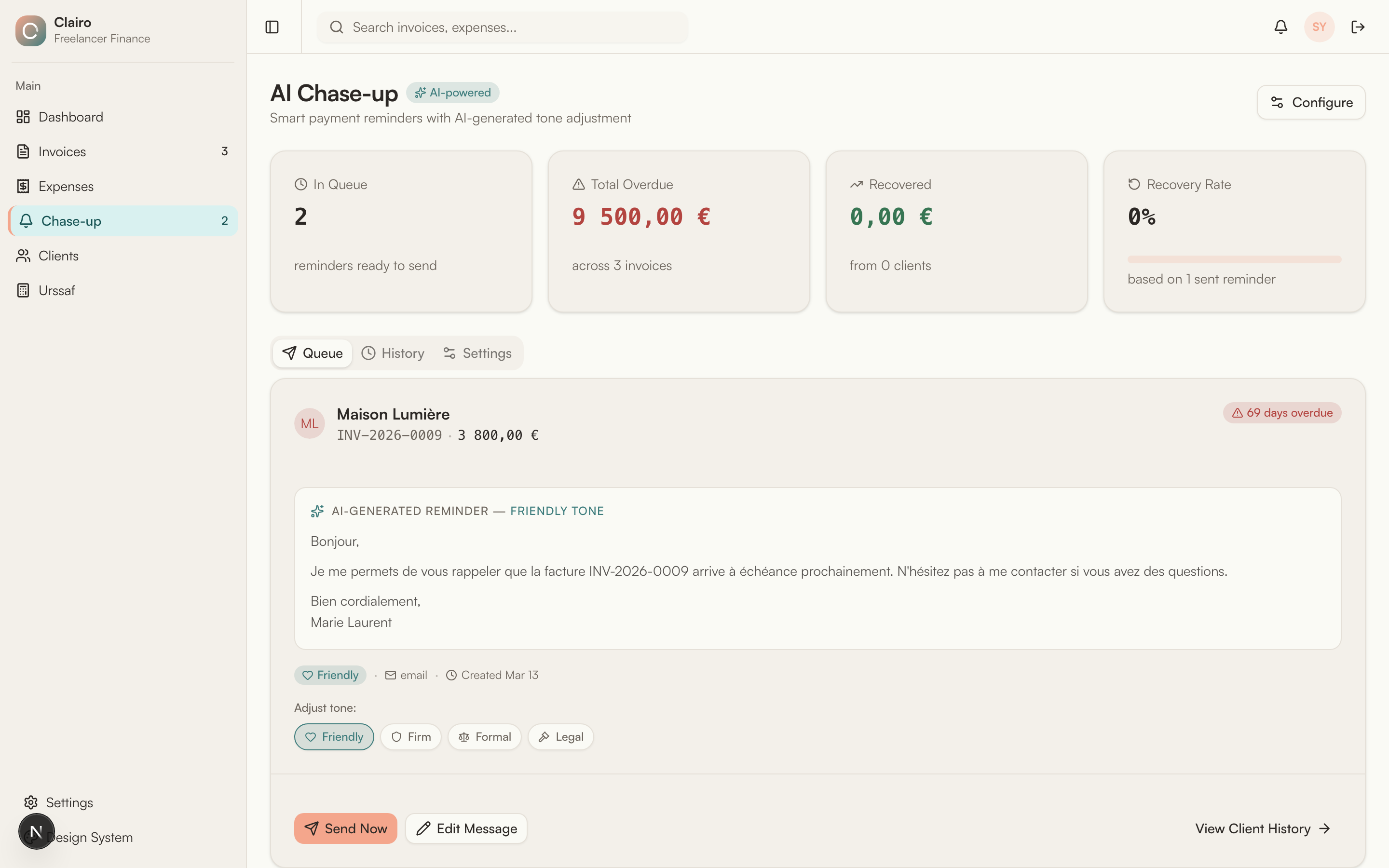Set reminder tone to Firm
Viewport: 1389px width, 868px height.
pos(410,736)
